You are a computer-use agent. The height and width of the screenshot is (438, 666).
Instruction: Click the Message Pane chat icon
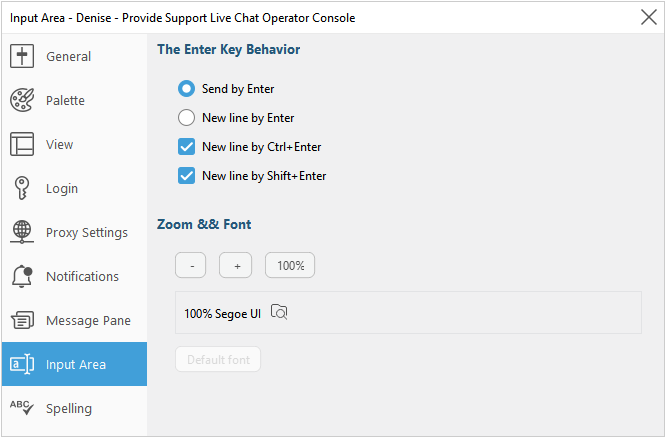pyautogui.click(x=22, y=321)
